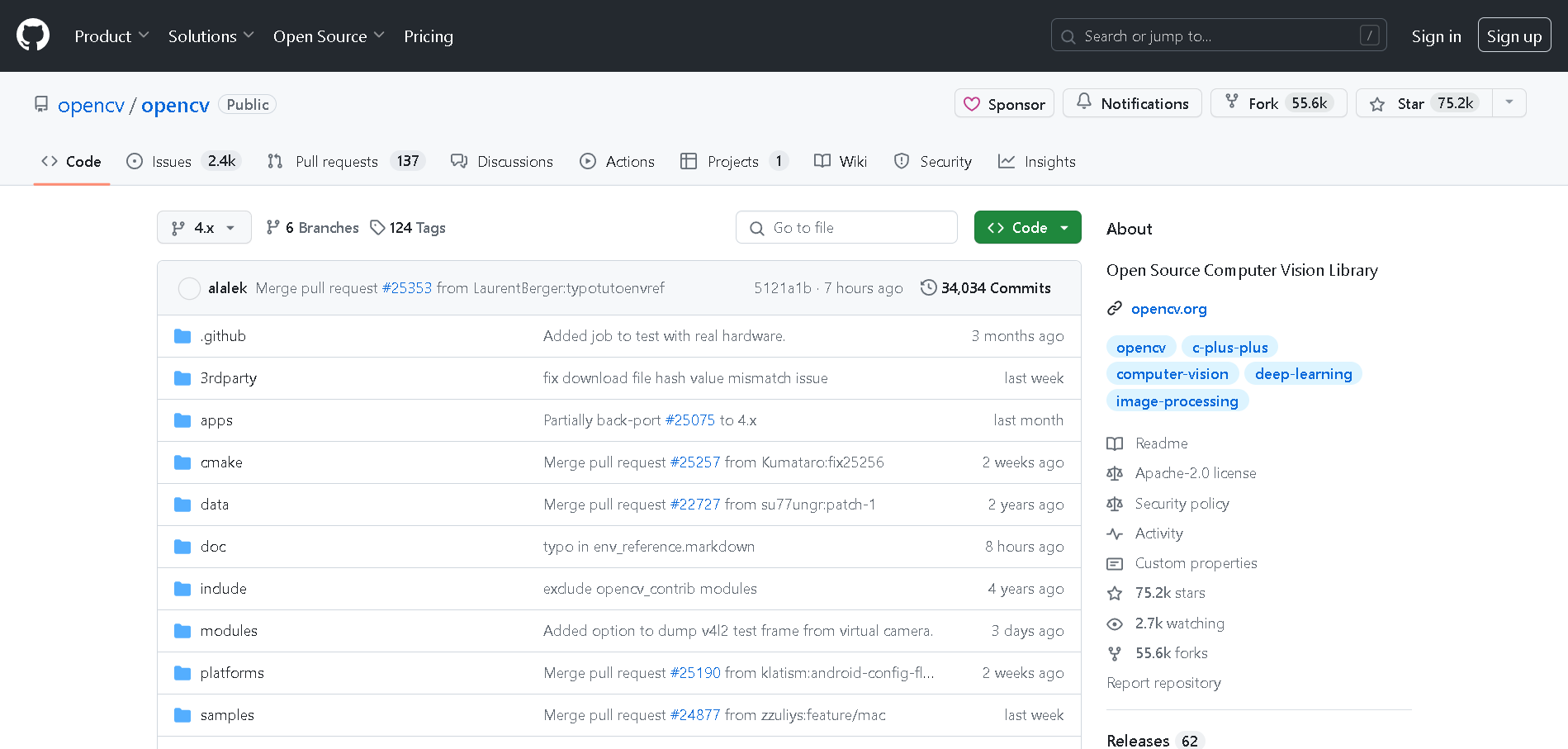This screenshot has height=749, width=1568.
Task: Select the deep-learning topic tag
Action: tap(1303, 374)
